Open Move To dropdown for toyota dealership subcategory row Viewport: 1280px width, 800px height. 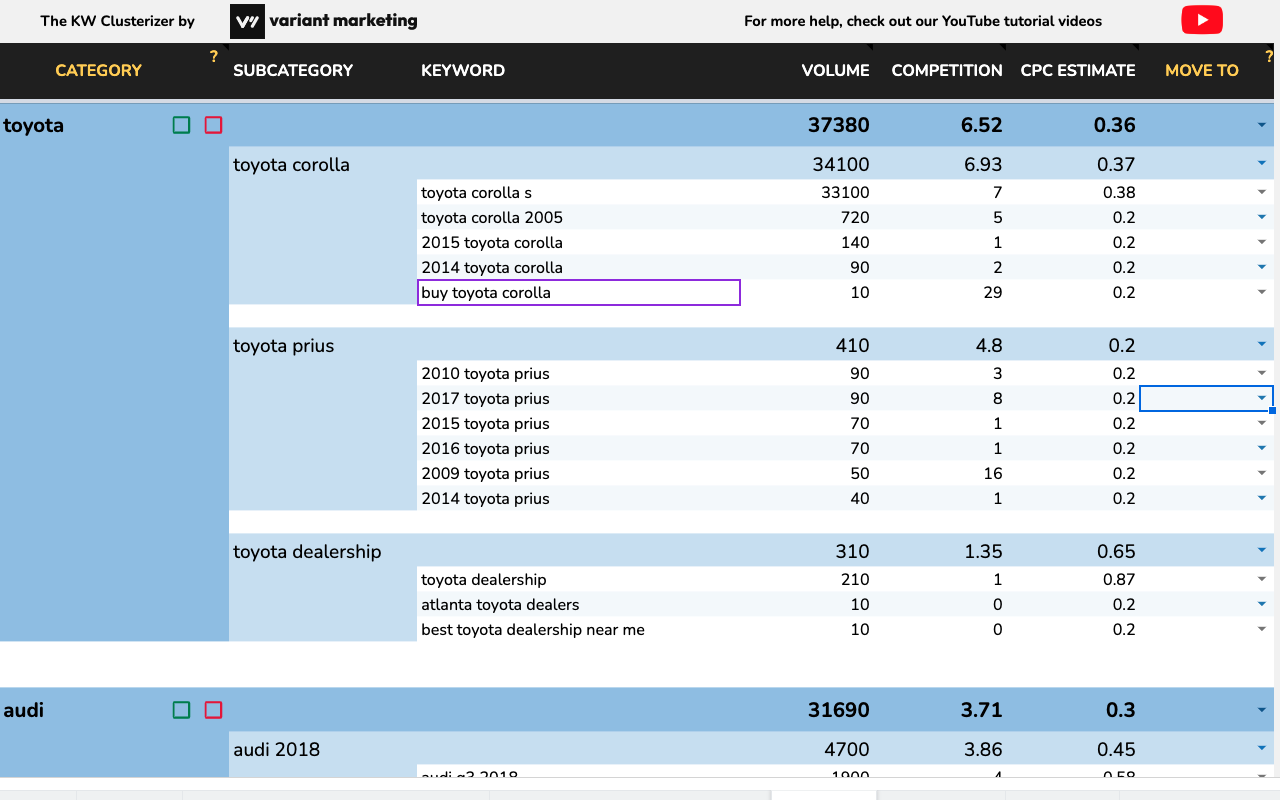[x=1261, y=551]
